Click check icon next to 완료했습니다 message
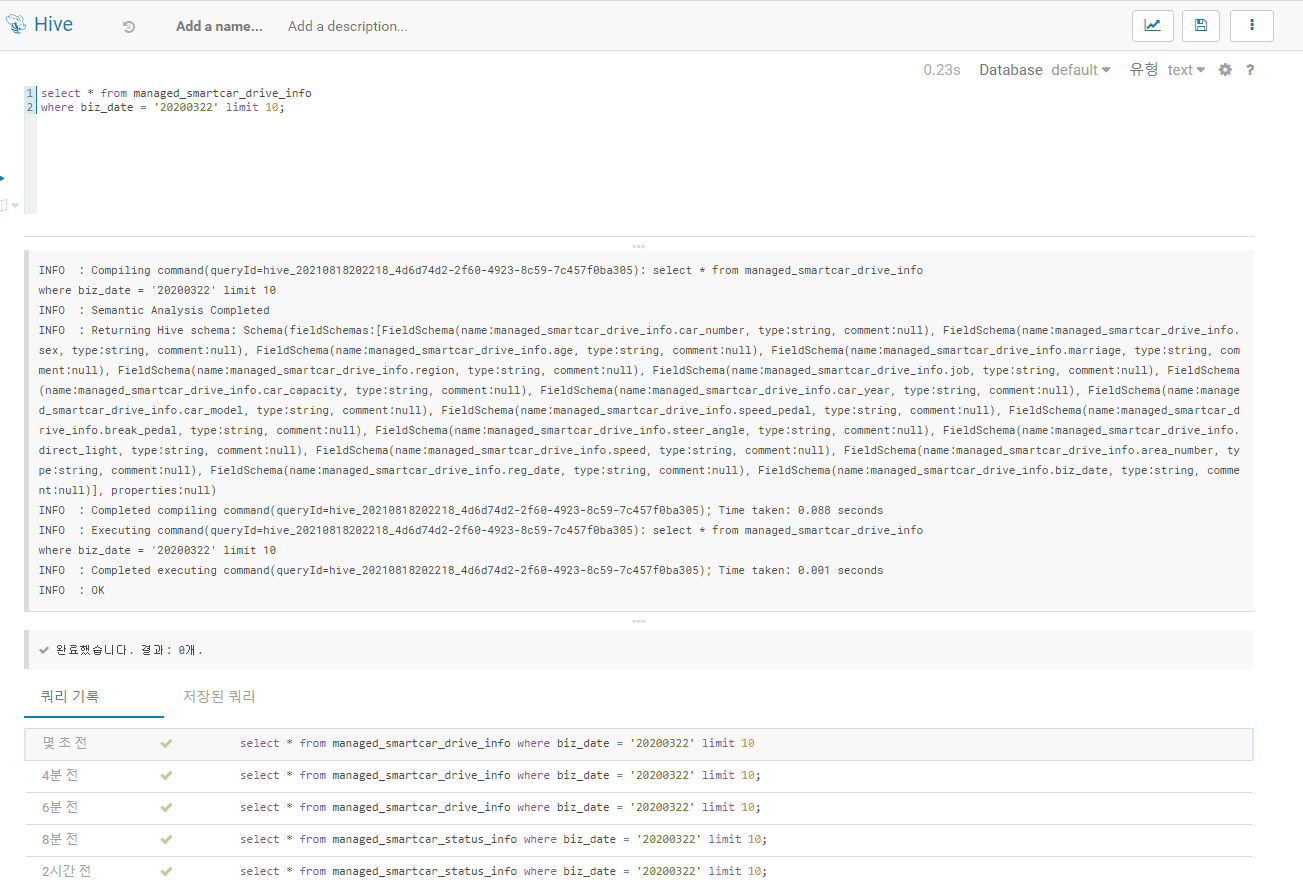 pos(44,650)
